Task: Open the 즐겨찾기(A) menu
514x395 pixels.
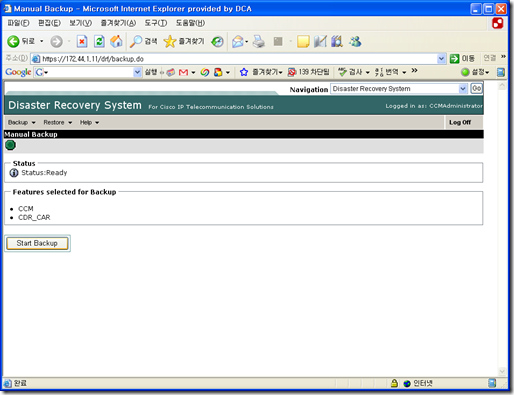Action: (x=118, y=23)
